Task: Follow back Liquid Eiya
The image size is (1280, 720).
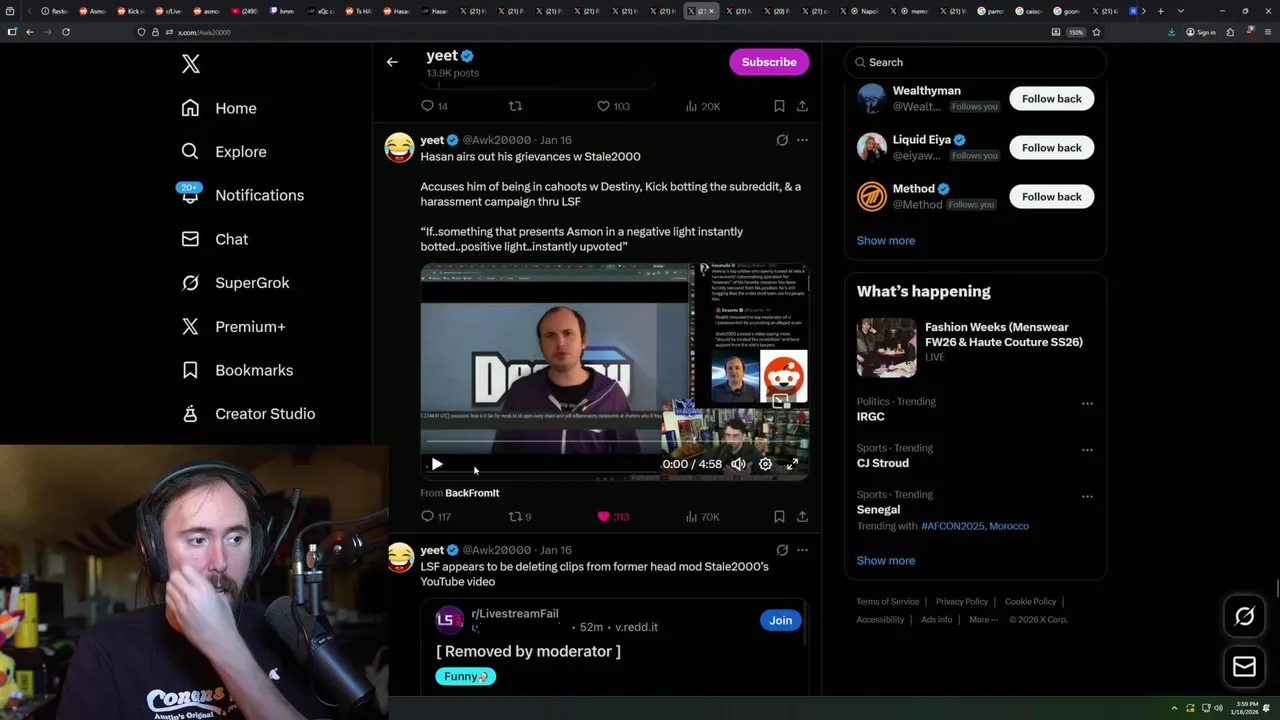Action: coord(1051,148)
